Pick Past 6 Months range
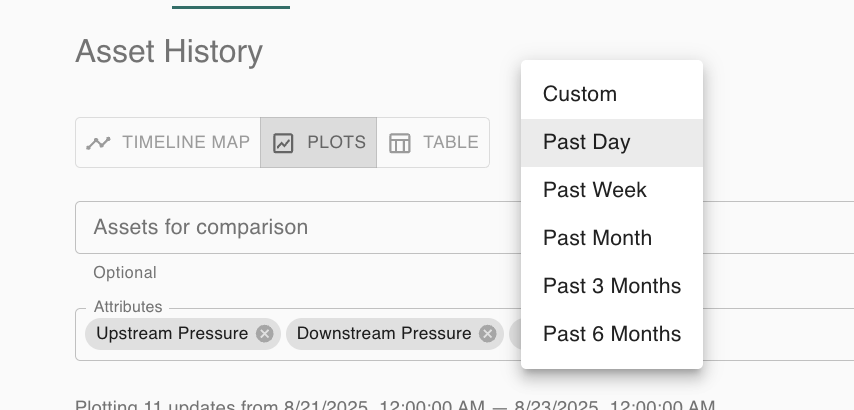 pyautogui.click(x=612, y=334)
